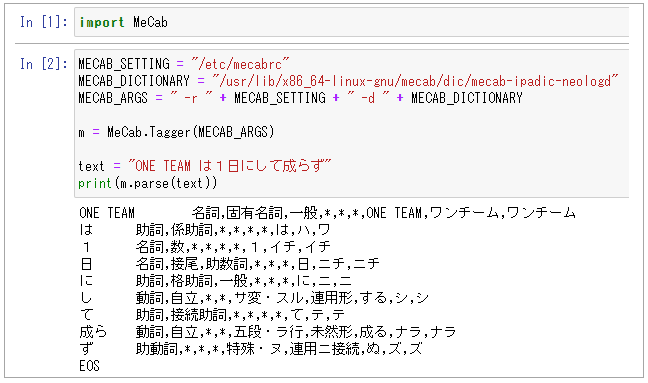Click the output row for ず 助動詞

(251, 349)
